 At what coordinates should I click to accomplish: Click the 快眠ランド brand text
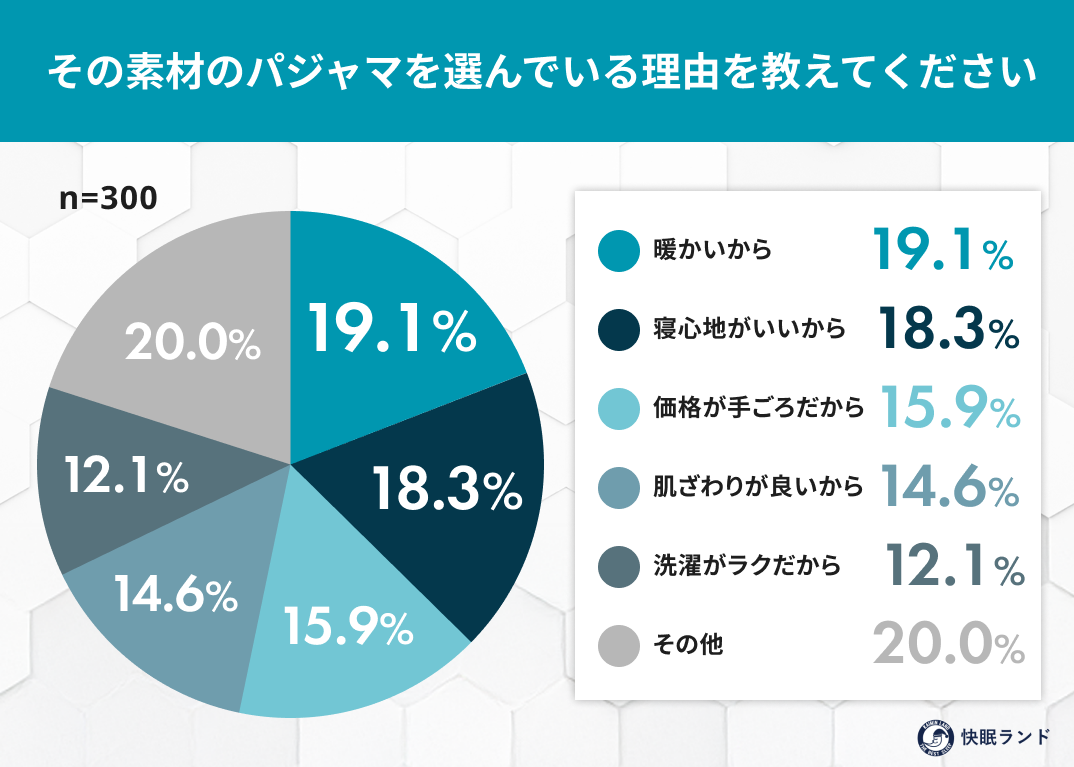(1005, 738)
